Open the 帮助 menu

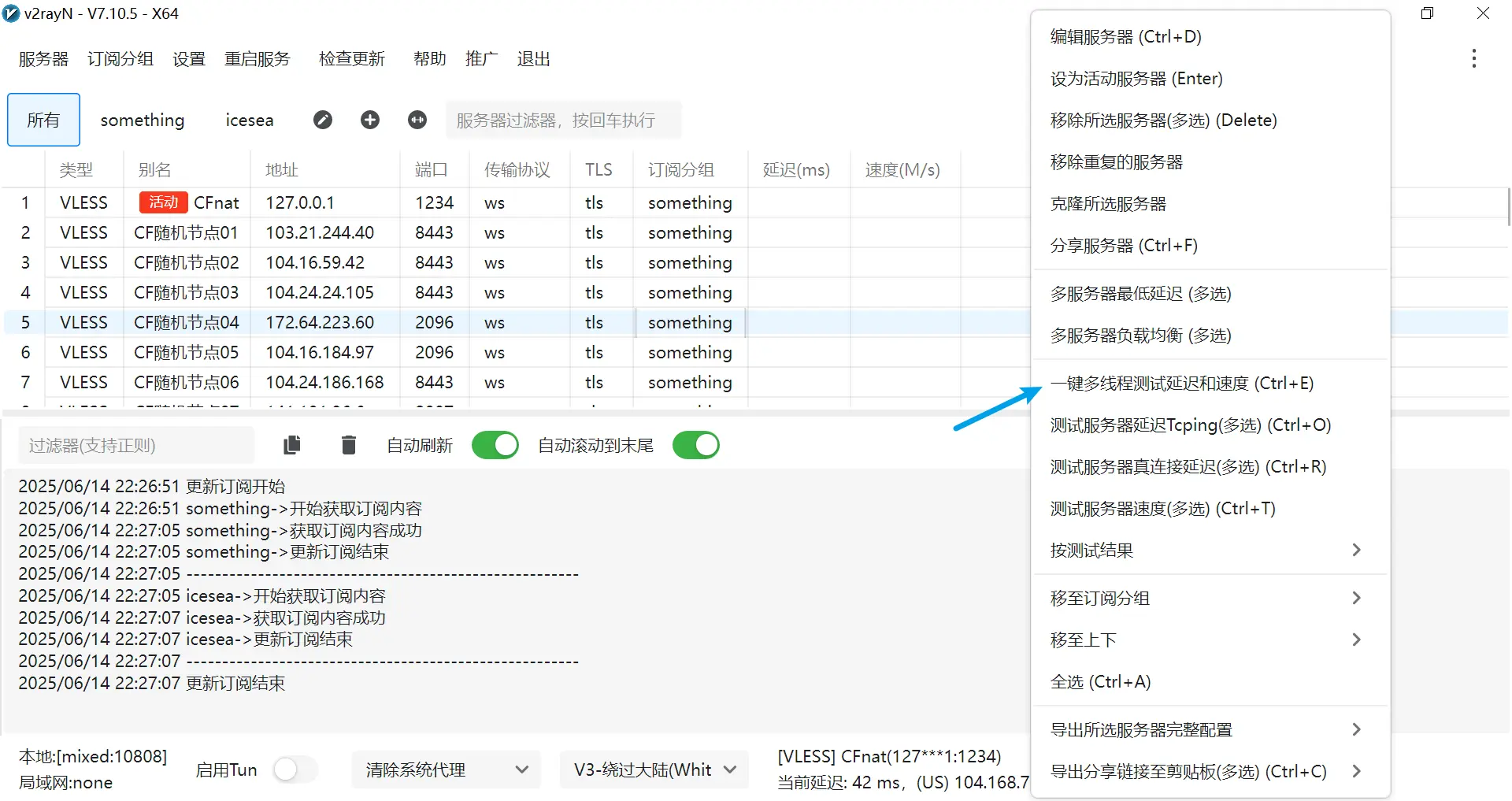click(x=430, y=59)
